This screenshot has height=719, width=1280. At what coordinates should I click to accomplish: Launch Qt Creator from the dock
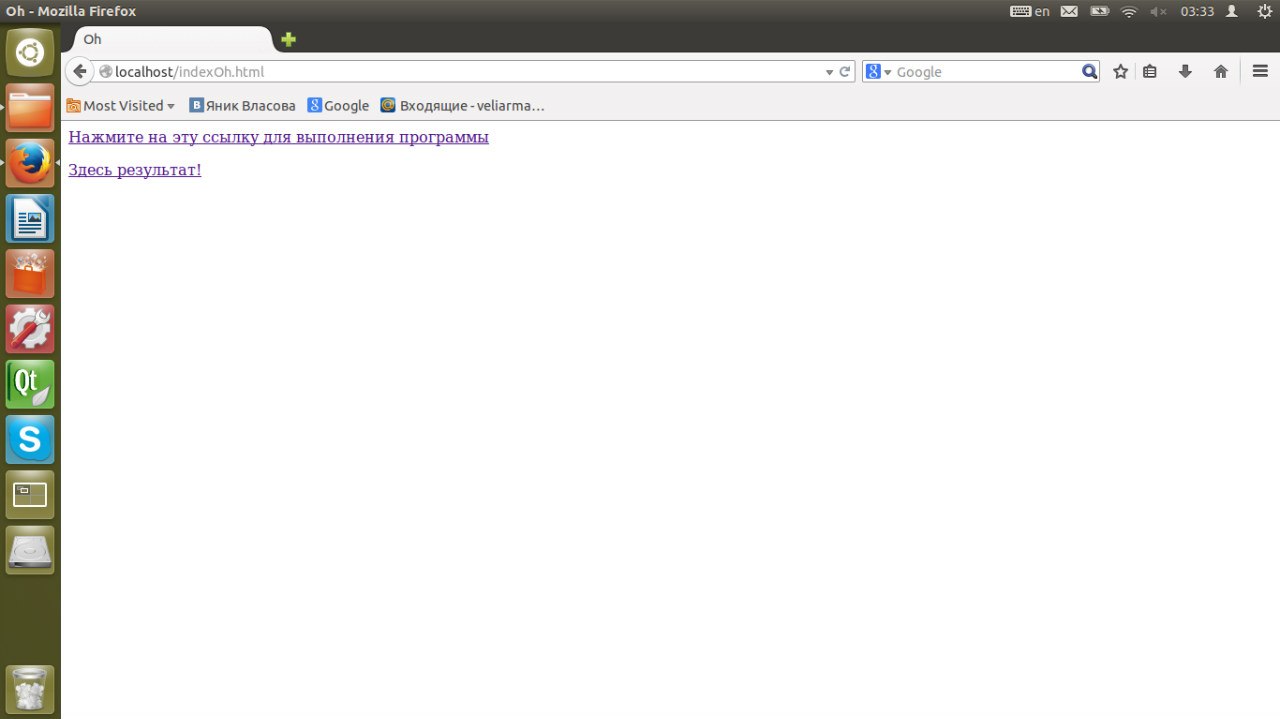pyautogui.click(x=30, y=384)
